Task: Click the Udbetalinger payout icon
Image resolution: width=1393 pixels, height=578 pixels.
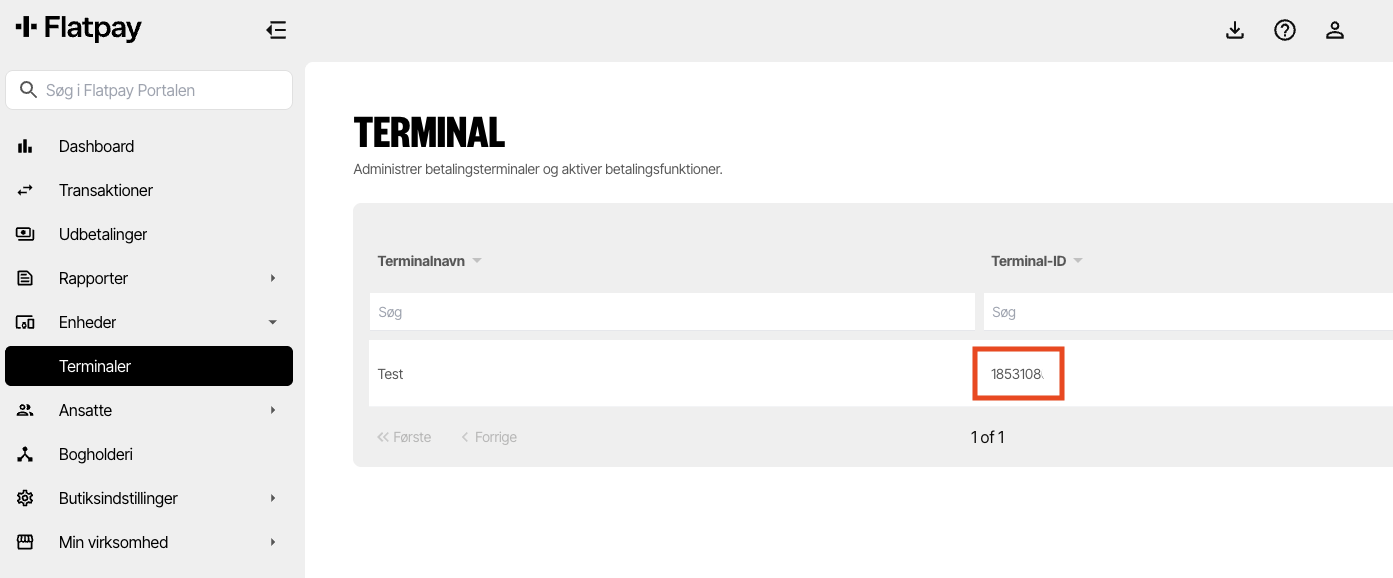Action: click(x=25, y=234)
